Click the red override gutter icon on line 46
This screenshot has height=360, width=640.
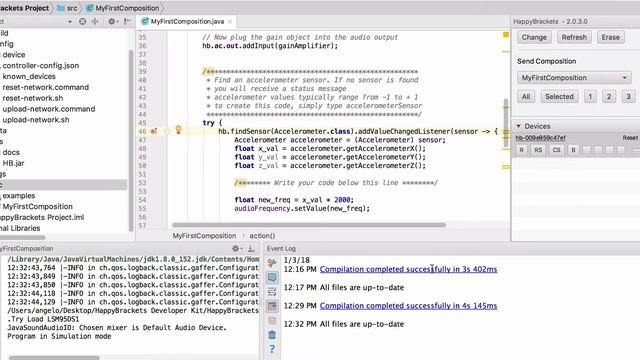[x=154, y=131]
